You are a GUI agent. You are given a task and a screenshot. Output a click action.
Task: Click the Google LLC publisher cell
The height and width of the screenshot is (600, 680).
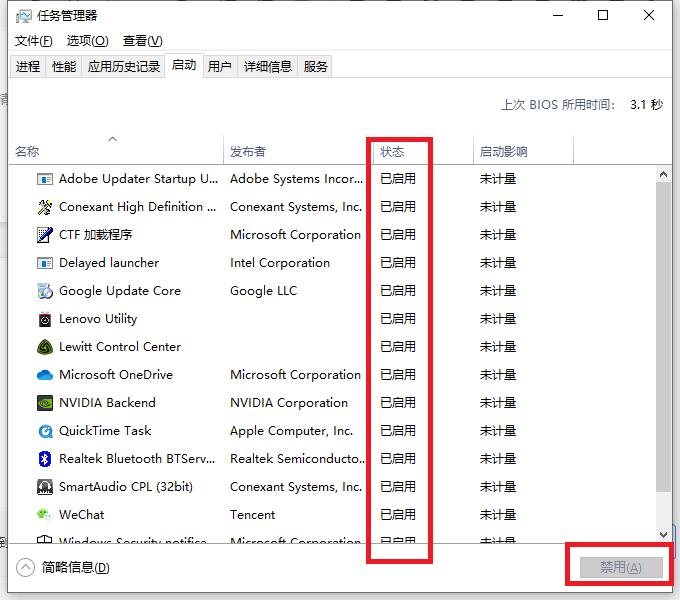[x=264, y=291]
